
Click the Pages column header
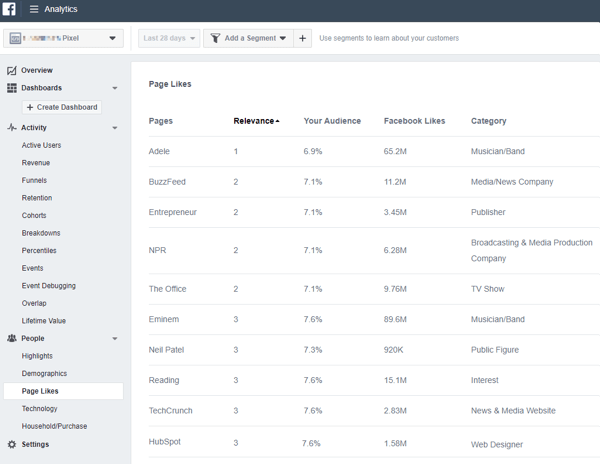[161, 121]
